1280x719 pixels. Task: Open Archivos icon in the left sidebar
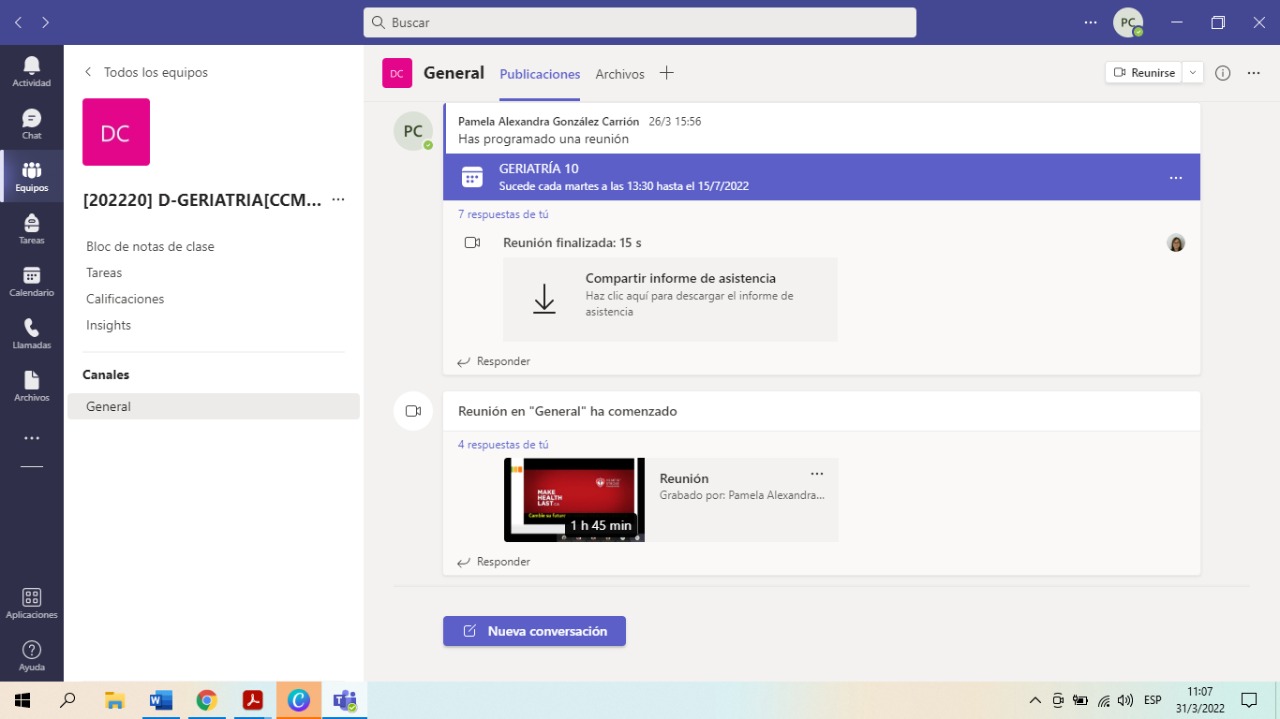click(x=31, y=386)
